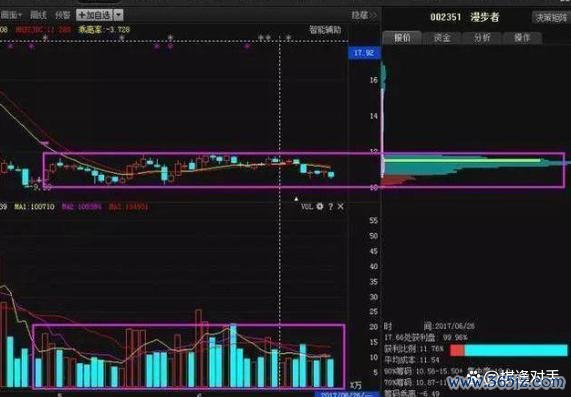
Task: Click the 画线 drawing tool button
Action: coord(38,15)
